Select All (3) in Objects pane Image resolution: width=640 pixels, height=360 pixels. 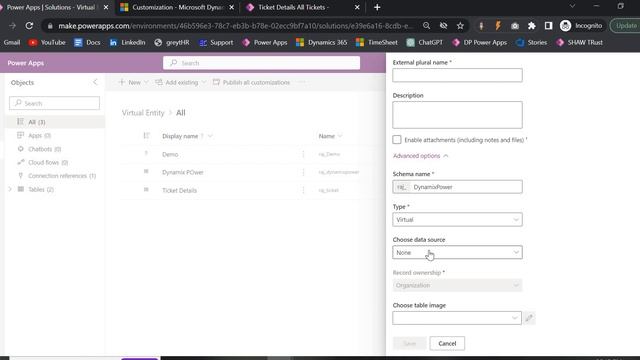(x=55, y=122)
